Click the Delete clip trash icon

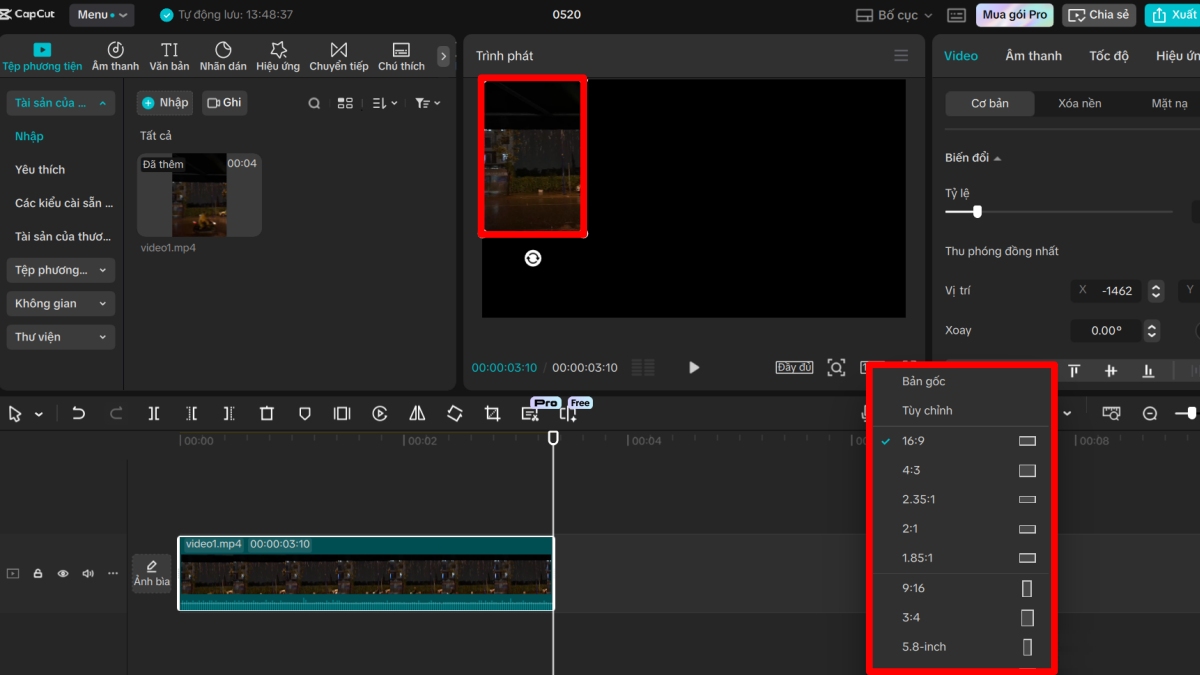(x=266, y=412)
